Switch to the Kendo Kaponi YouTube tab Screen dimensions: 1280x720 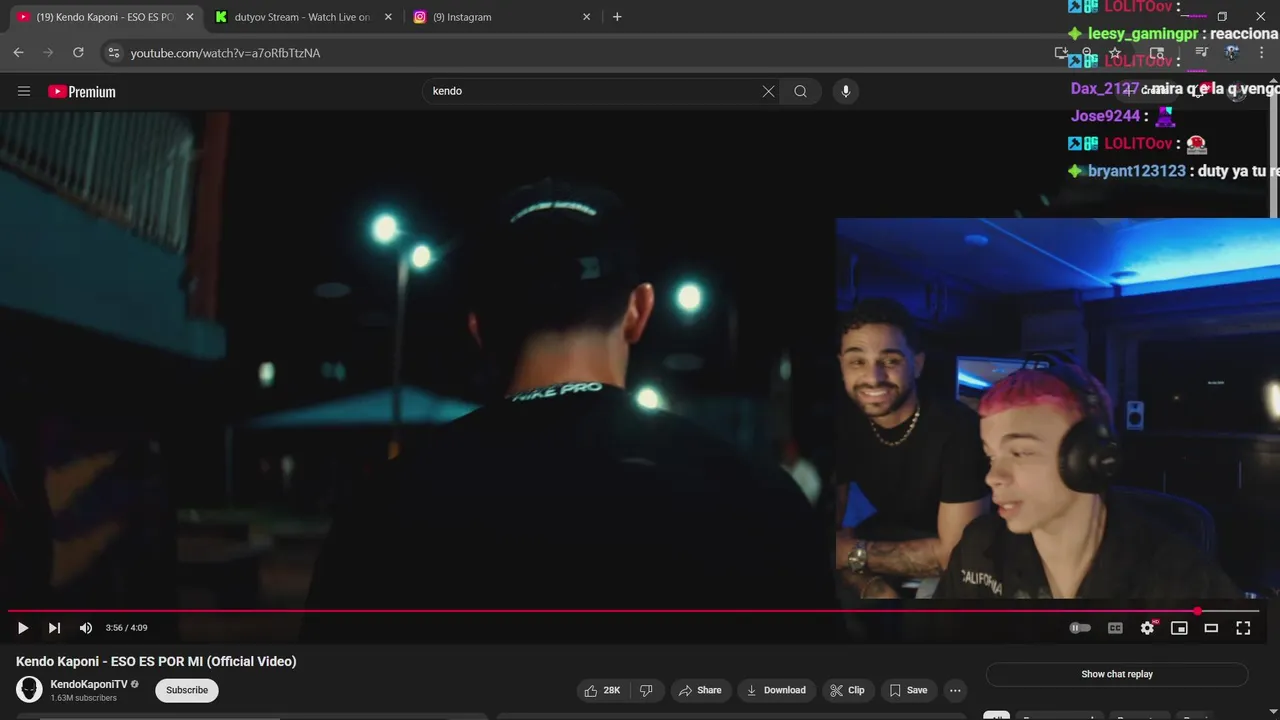click(105, 17)
